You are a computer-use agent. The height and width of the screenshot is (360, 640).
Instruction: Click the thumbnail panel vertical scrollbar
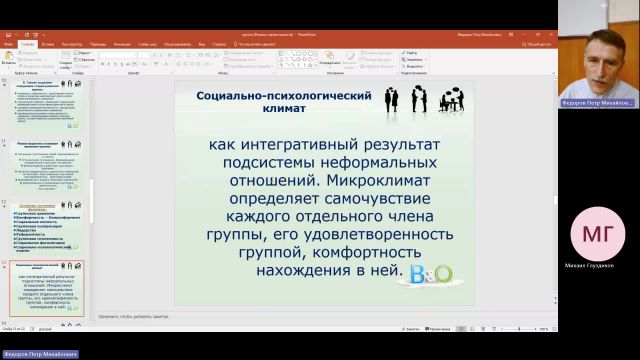[91, 201]
